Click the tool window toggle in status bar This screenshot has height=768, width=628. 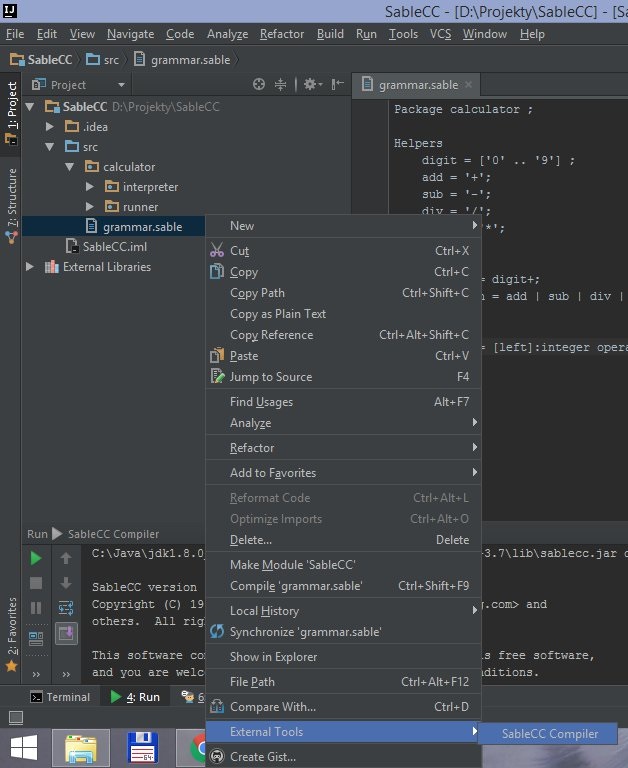pos(16,718)
